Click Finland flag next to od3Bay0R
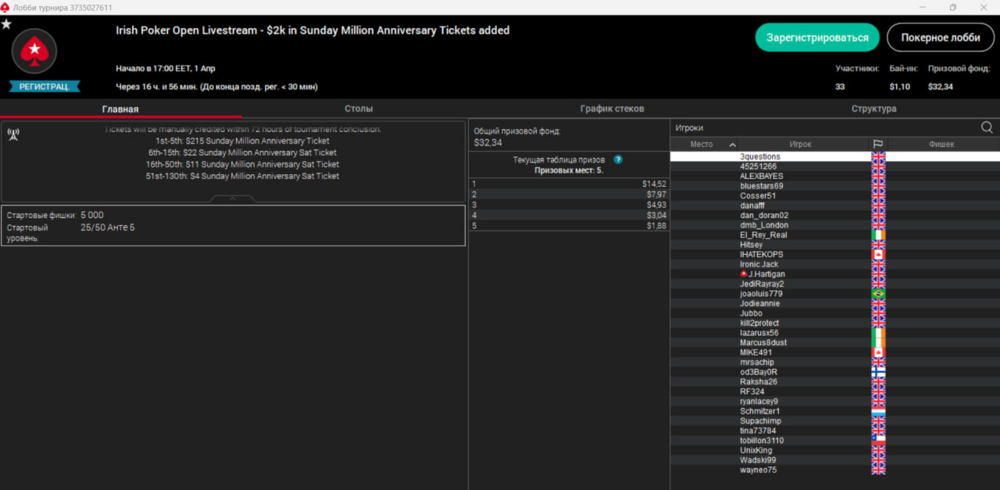 (878, 372)
